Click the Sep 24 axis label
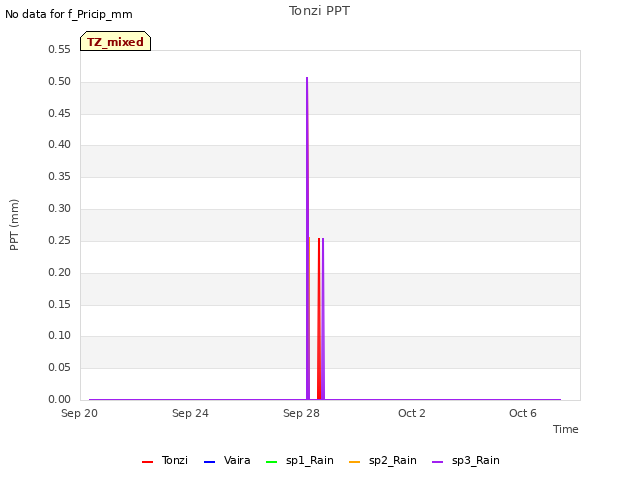This screenshot has height=480, width=640. 190,413
